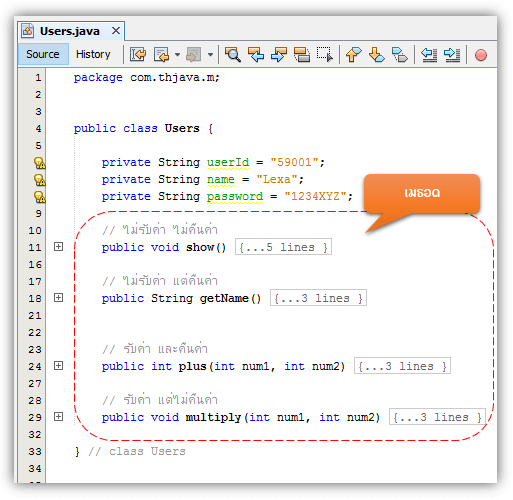Toggle Rectangular Selection icon
Viewport: 513px width, 500px height.
click(x=325, y=54)
